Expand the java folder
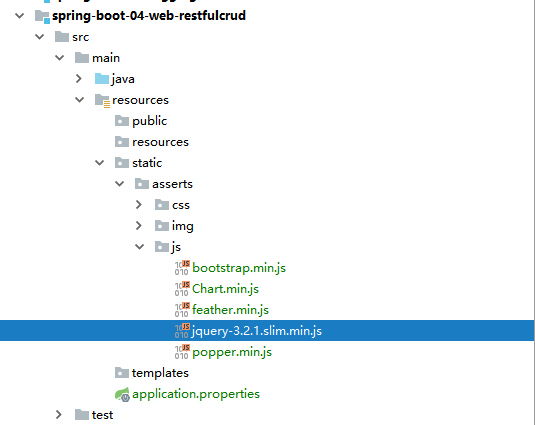Screen dimensions: 535x425 79,79
